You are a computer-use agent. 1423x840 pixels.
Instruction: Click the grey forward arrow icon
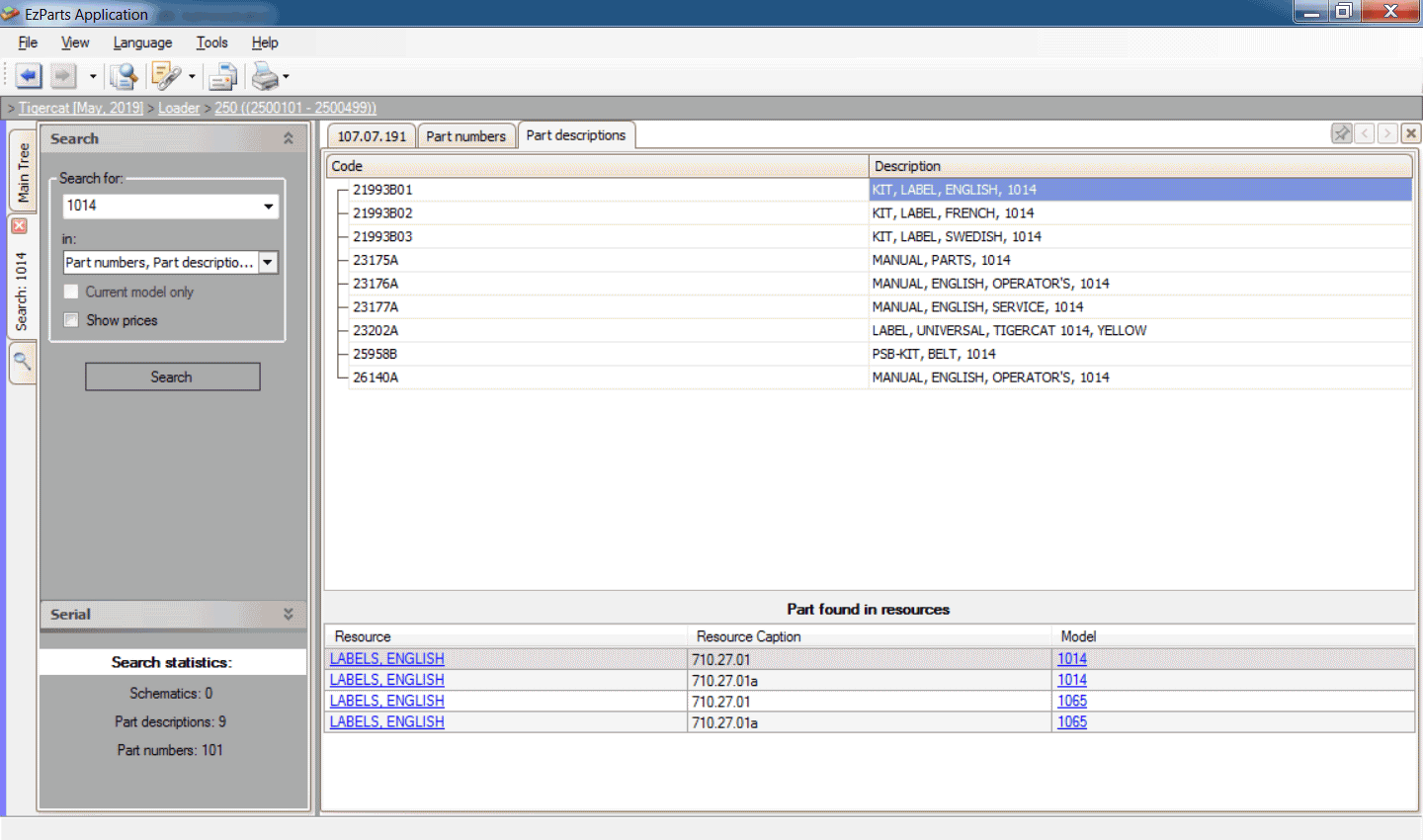coord(63,76)
